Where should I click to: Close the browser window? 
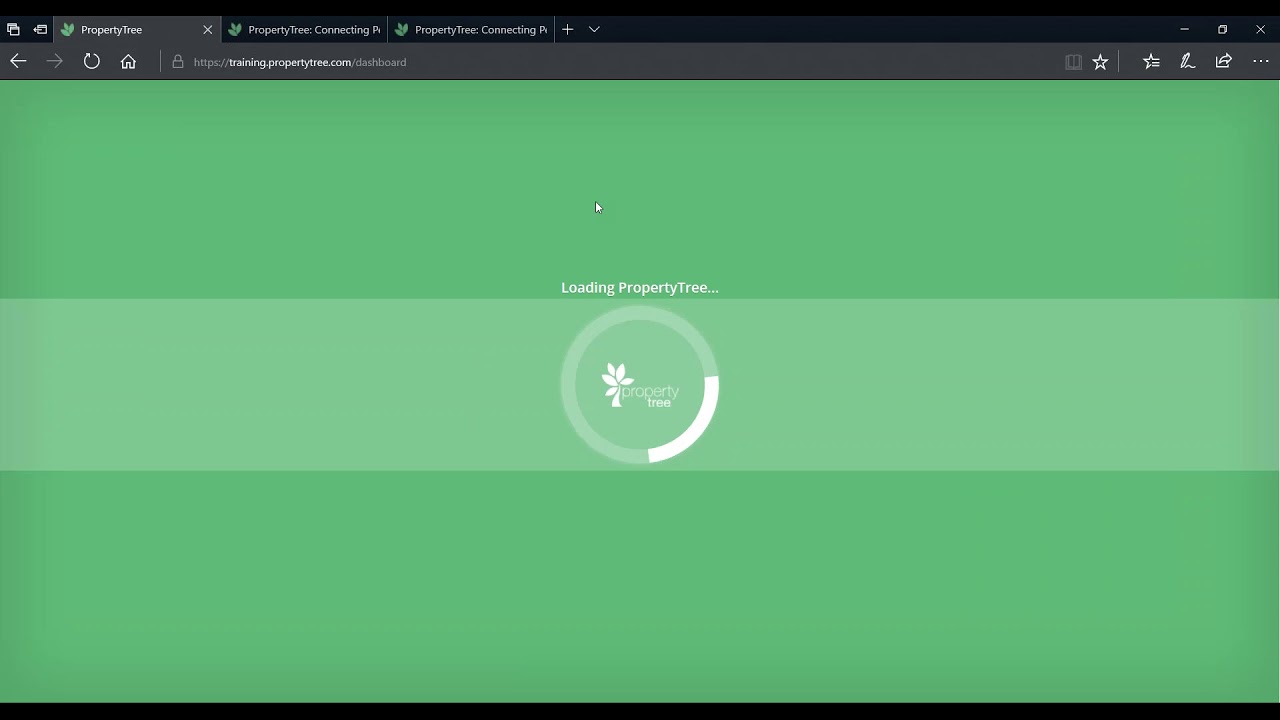[x=1260, y=29]
